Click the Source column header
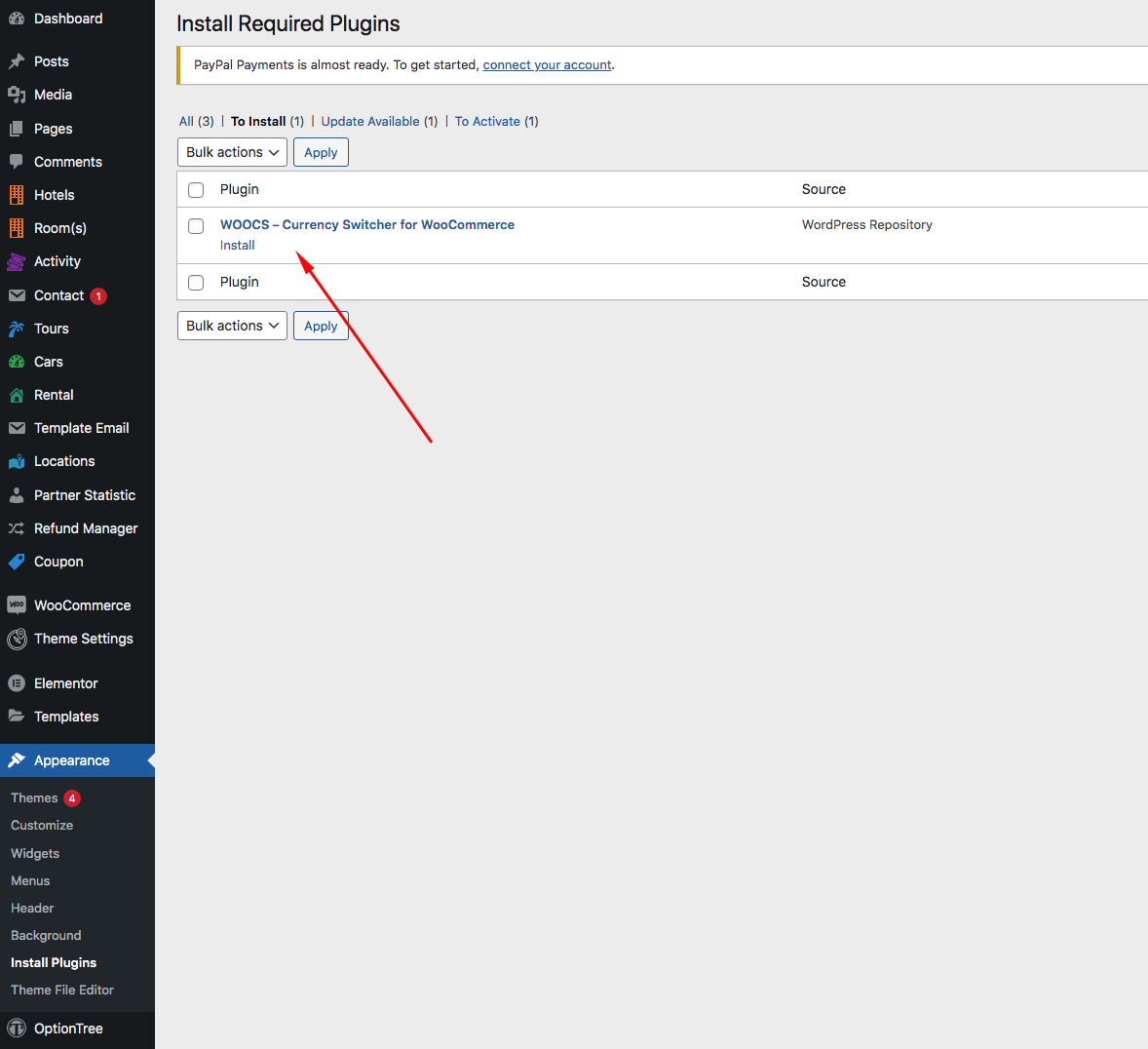The height and width of the screenshot is (1049, 1148). (823, 190)
